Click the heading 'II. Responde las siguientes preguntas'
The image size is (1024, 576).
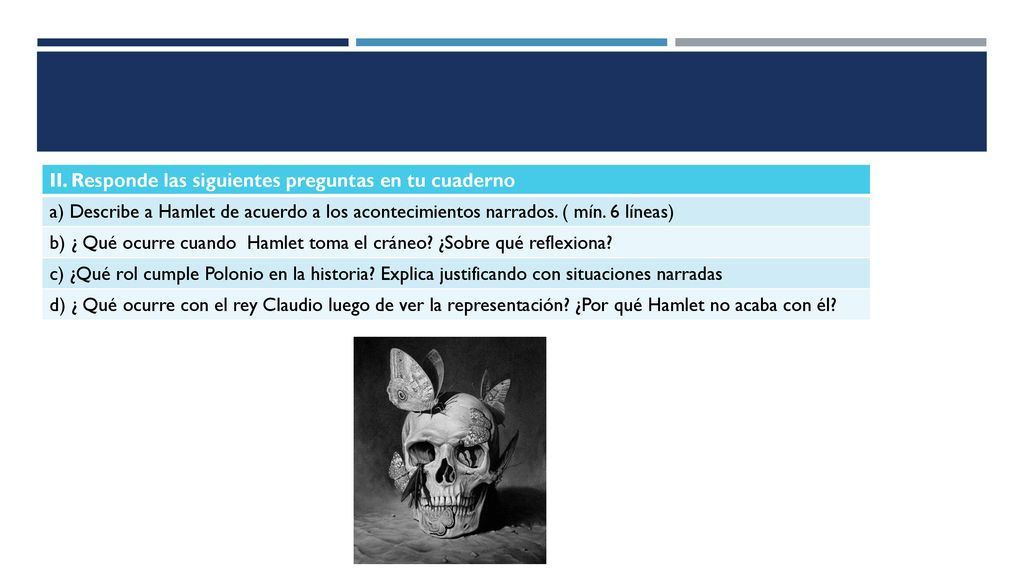(x=456, y=180)
